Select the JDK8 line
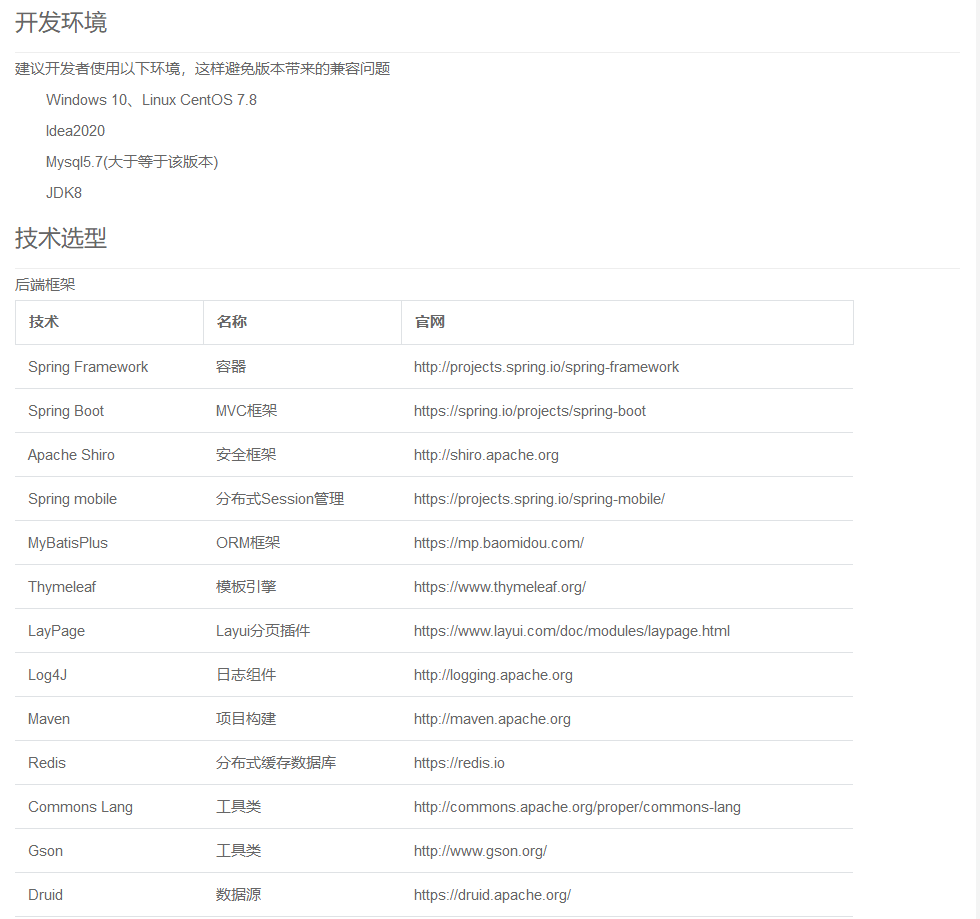 [64, 193]
